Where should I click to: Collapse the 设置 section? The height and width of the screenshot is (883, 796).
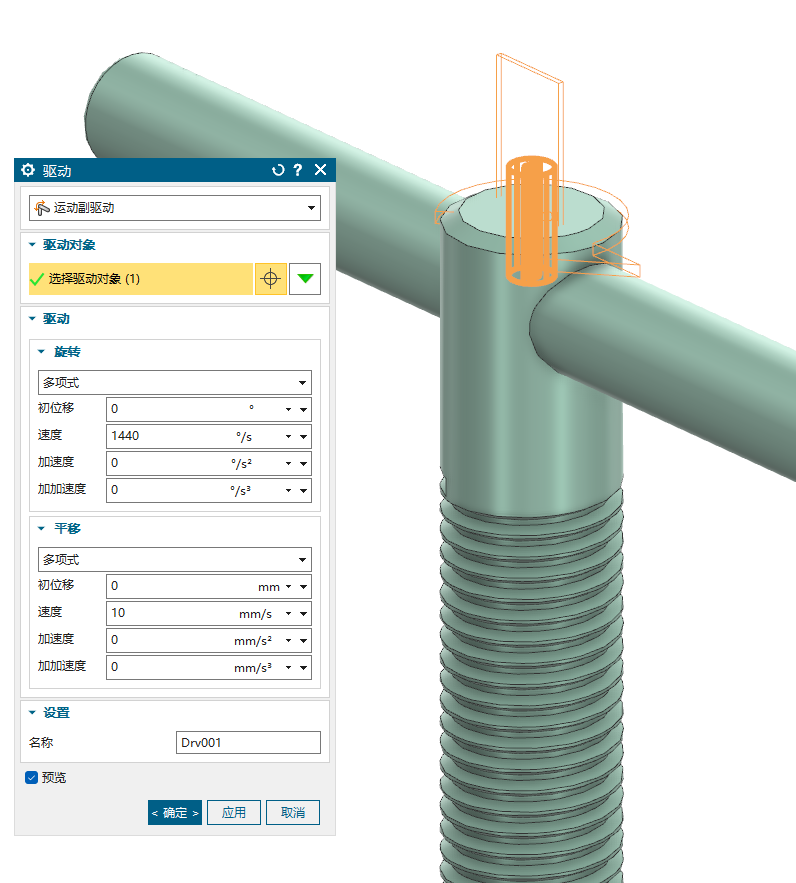[33, 713]
